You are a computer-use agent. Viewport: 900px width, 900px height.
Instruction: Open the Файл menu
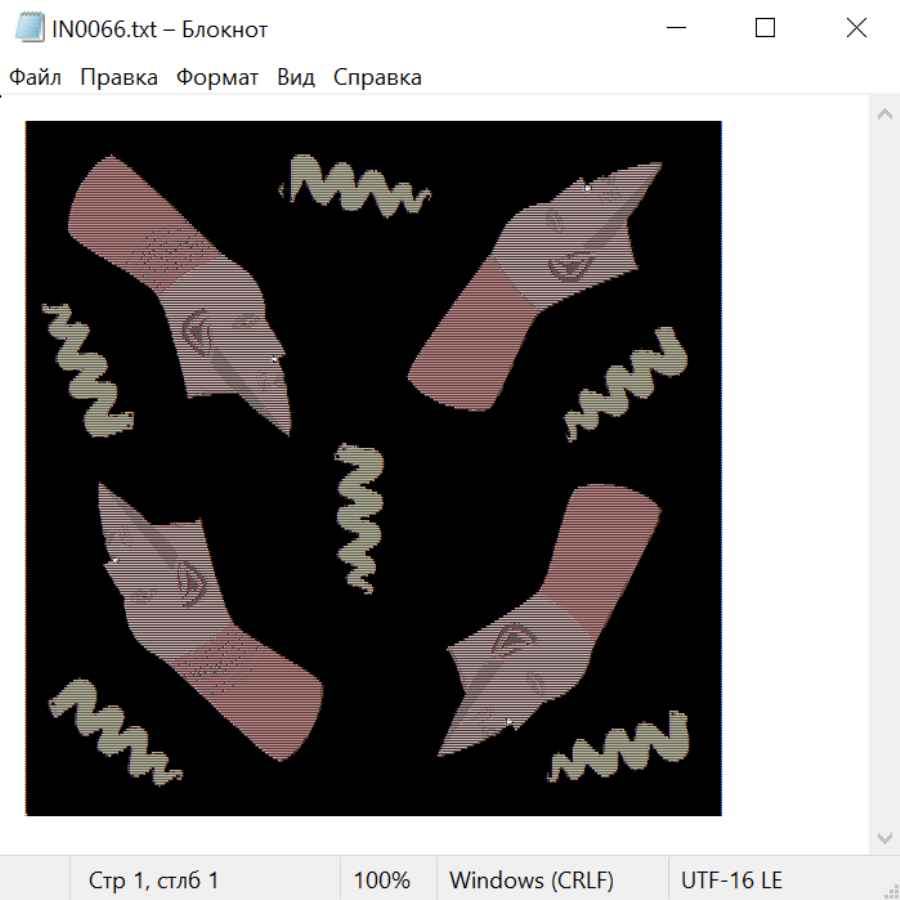tap(35, 78)
